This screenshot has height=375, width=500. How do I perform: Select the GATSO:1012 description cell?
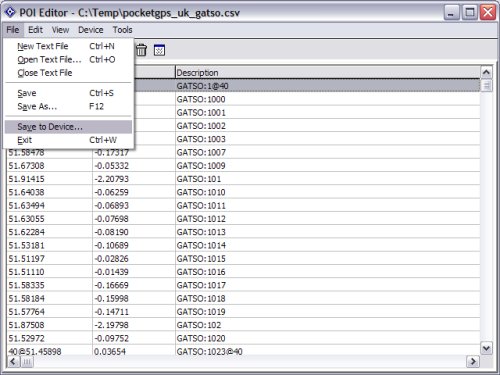pos(328,219)
